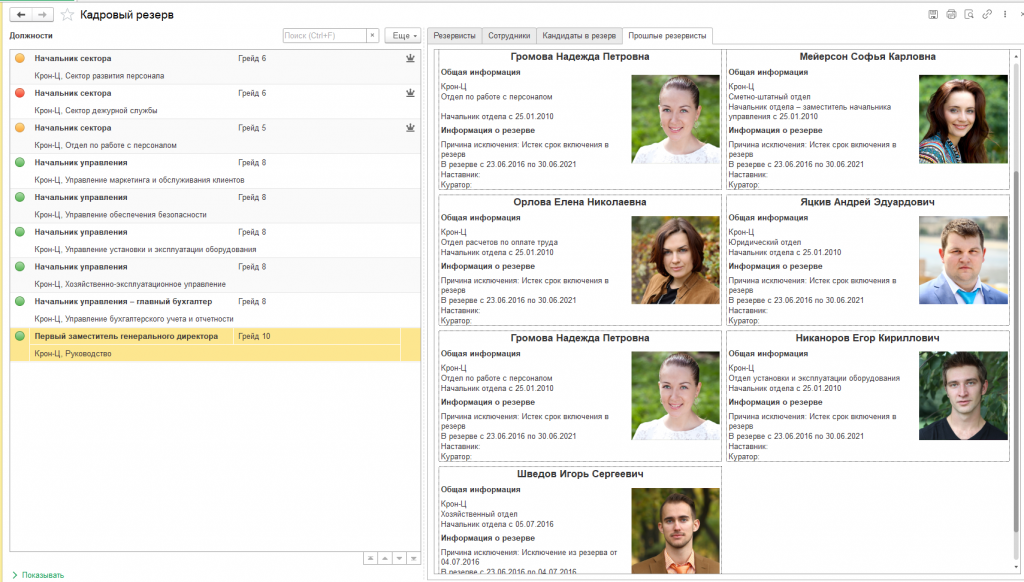Switch to the Резервисты tab

pyautogui.click(x=455, y=36)
